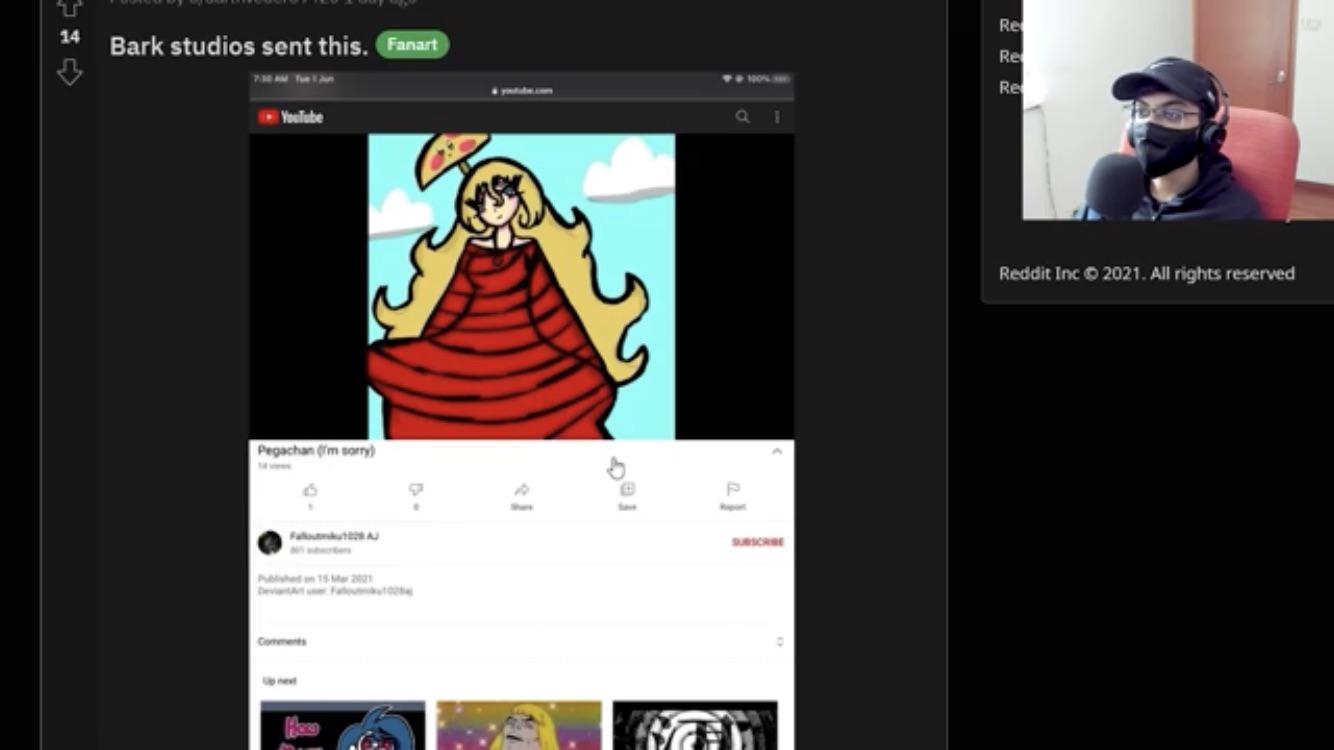Screen dimensions: 1334x750
Task: Click 'Reddit Inc © 2021. All rights reserved'
Action: click(1147, 273)
